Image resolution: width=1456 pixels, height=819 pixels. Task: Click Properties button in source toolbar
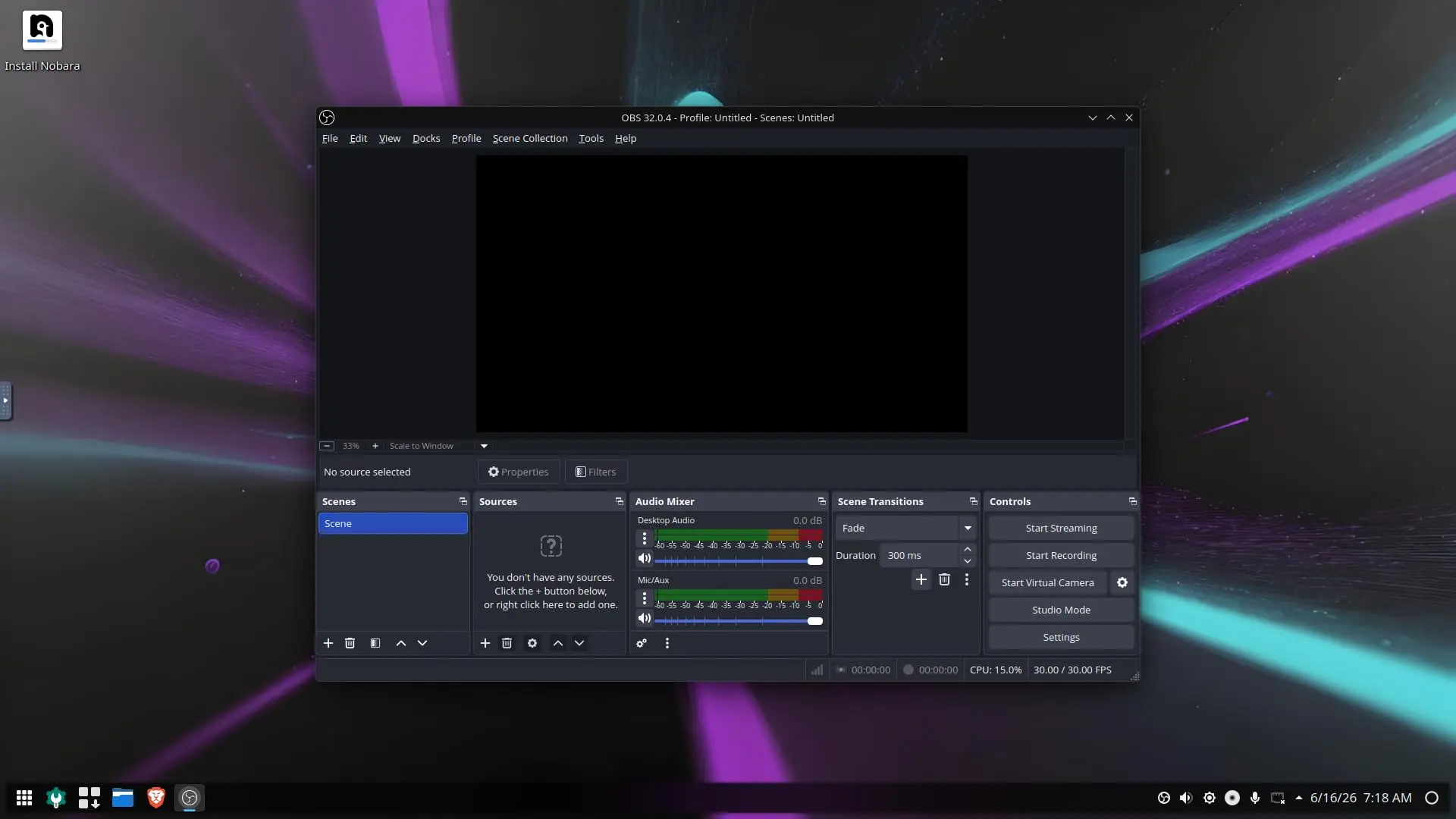(x=519, y=472)
